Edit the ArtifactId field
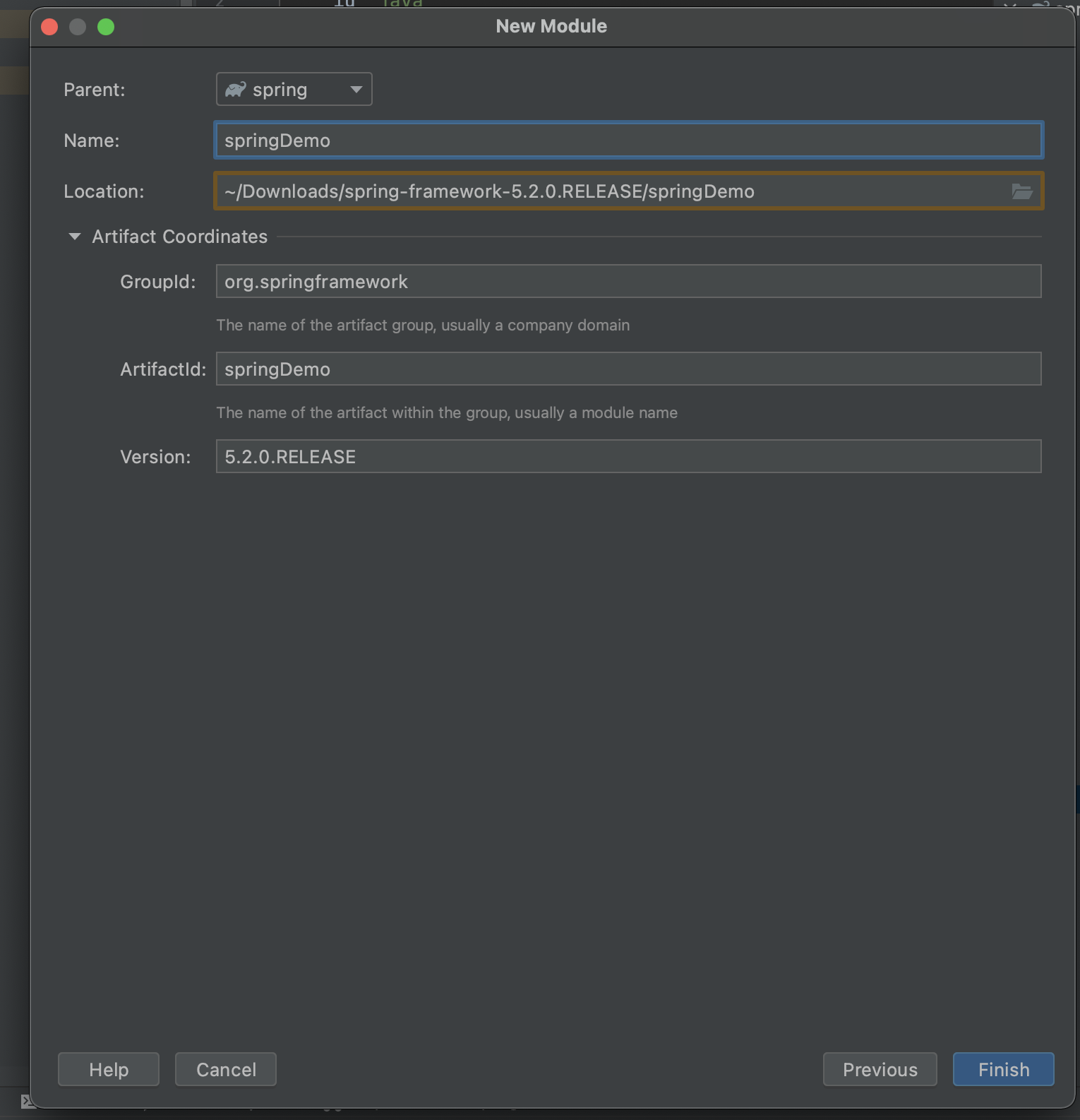1080x1120 pixels. point(628,369)
